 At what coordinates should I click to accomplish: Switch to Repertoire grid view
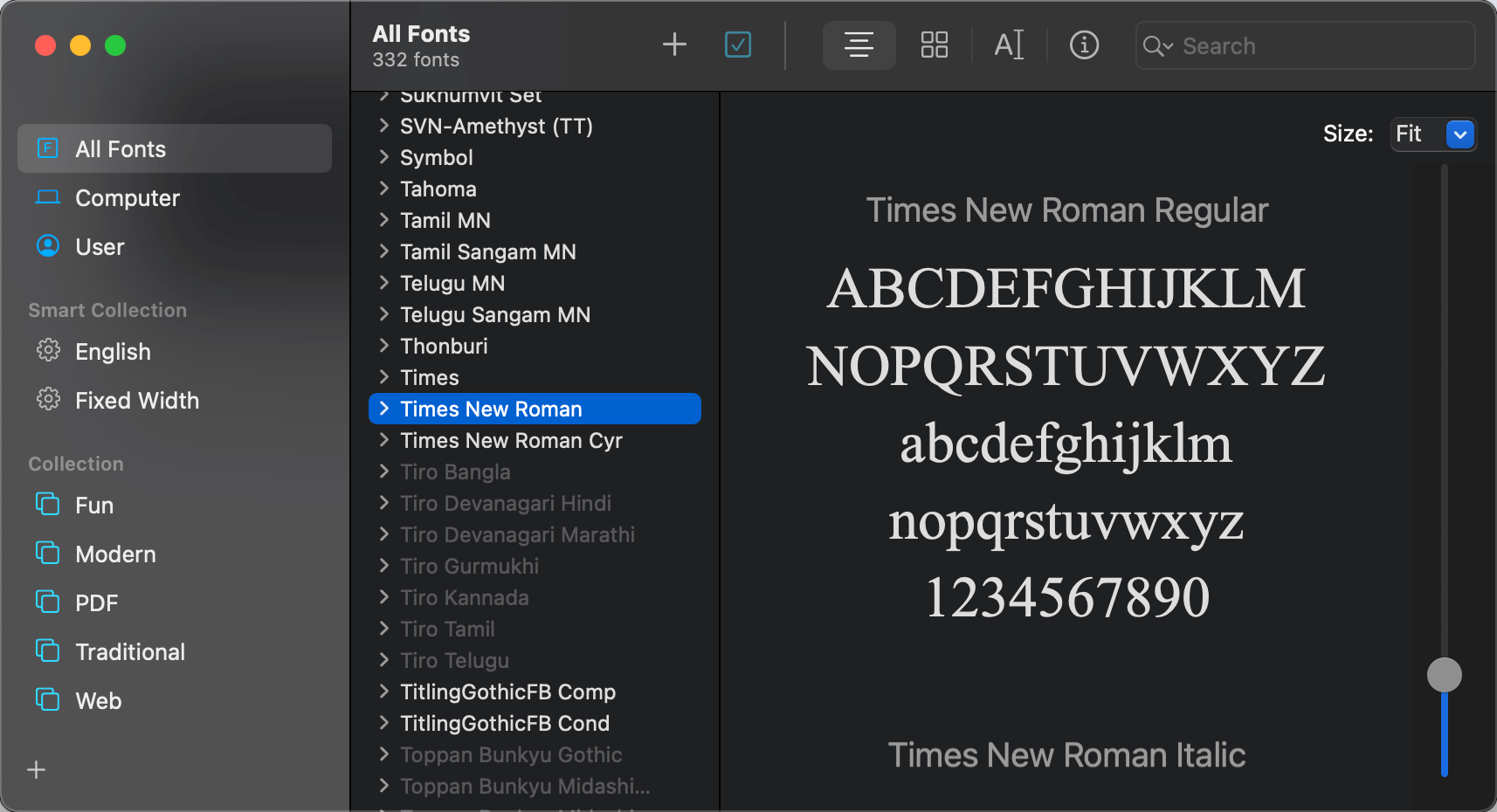pos(935,45)
